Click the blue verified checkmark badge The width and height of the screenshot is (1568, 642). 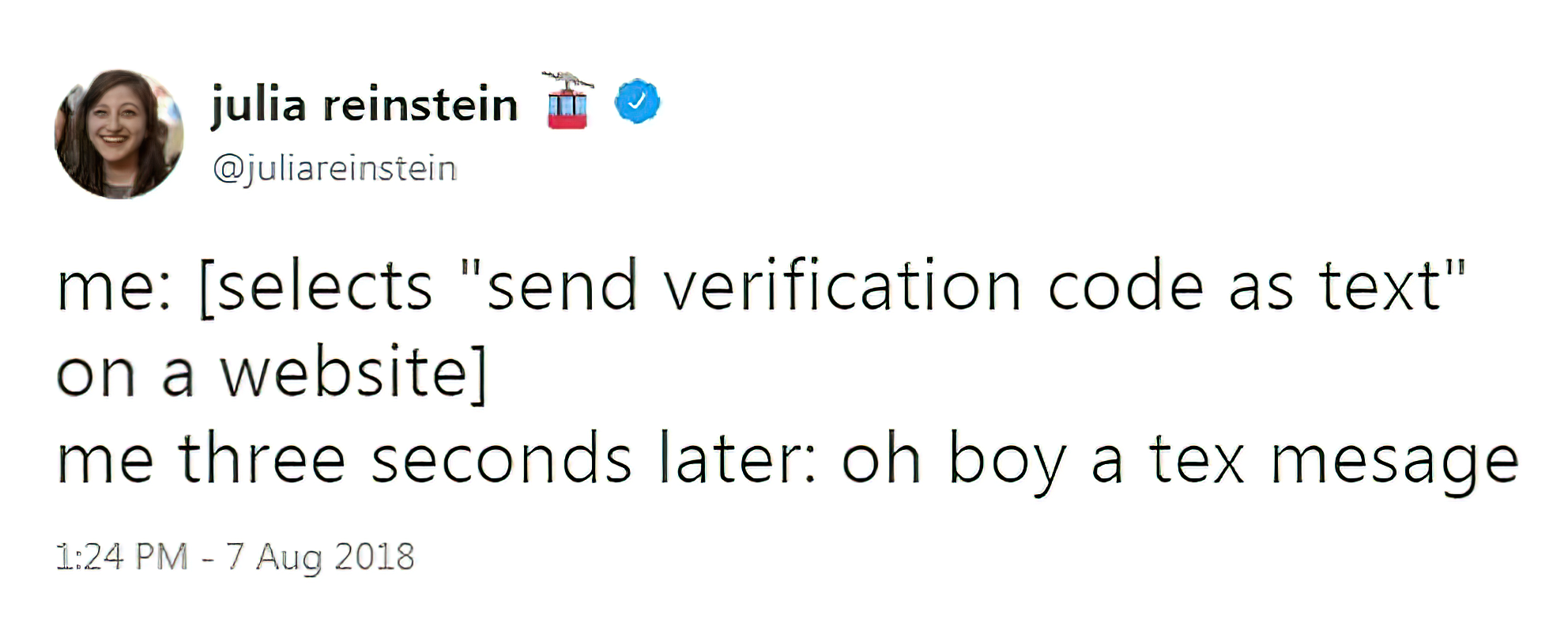637,101
